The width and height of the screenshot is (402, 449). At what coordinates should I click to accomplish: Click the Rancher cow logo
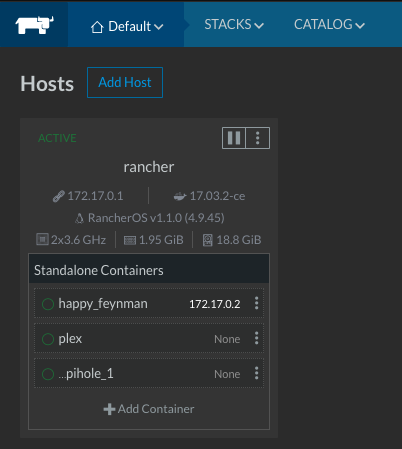coord(34,25)
